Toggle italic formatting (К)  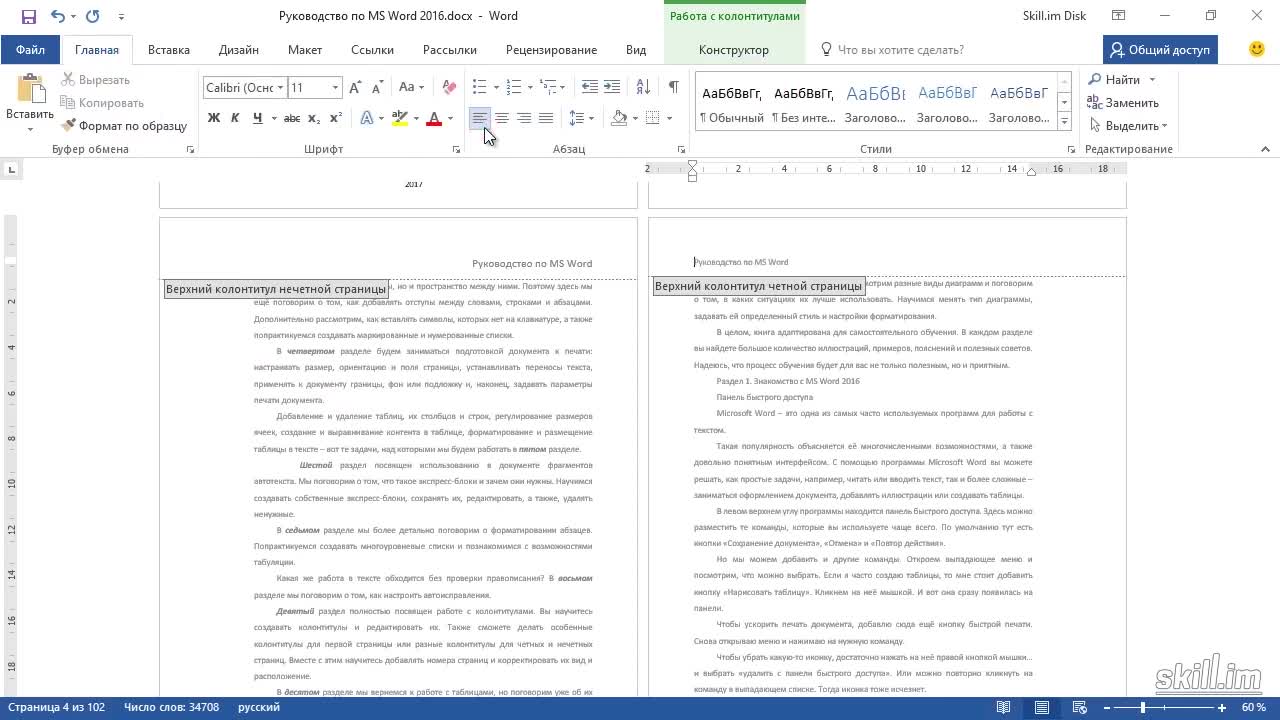pos(235,118)
